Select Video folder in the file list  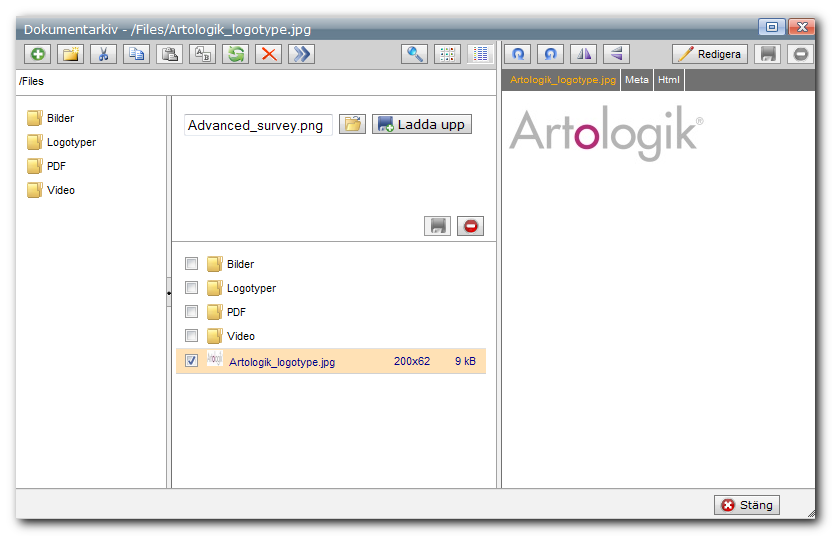[231, 335]
